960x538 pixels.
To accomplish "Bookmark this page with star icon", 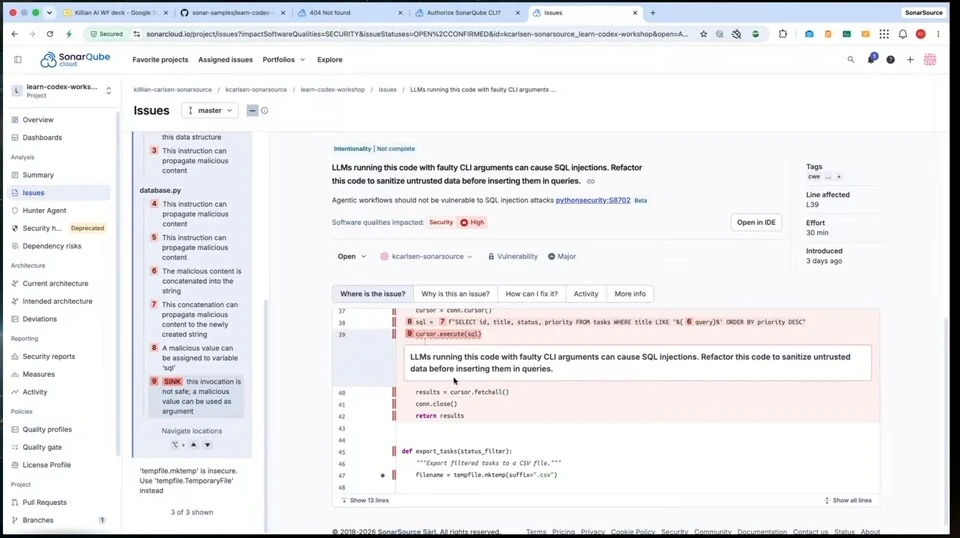I will click(703, 34).
